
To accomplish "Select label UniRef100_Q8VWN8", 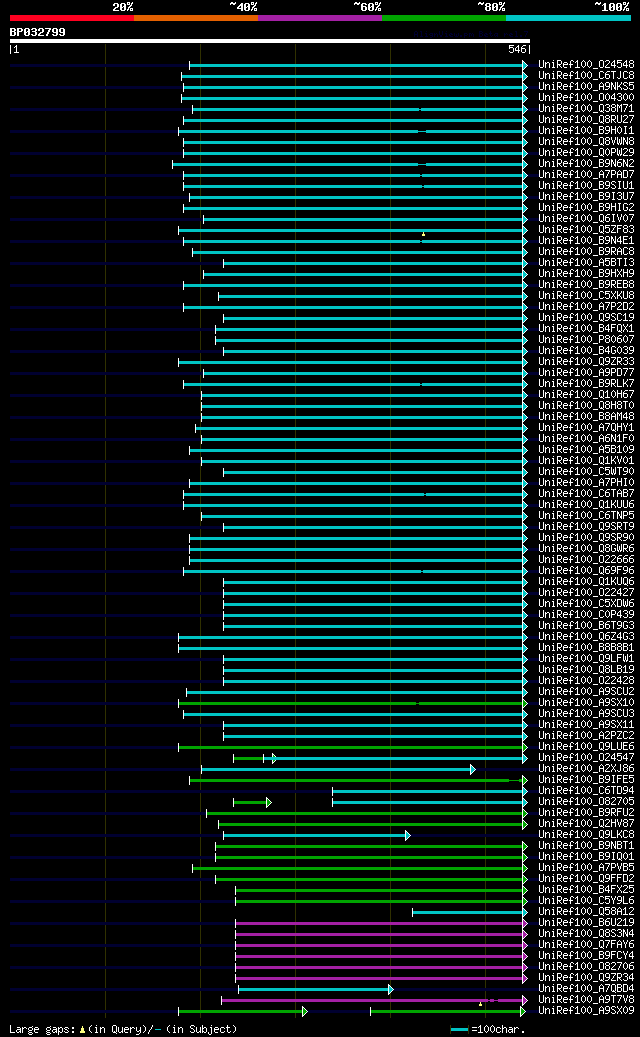I will (x=586, y=142).
